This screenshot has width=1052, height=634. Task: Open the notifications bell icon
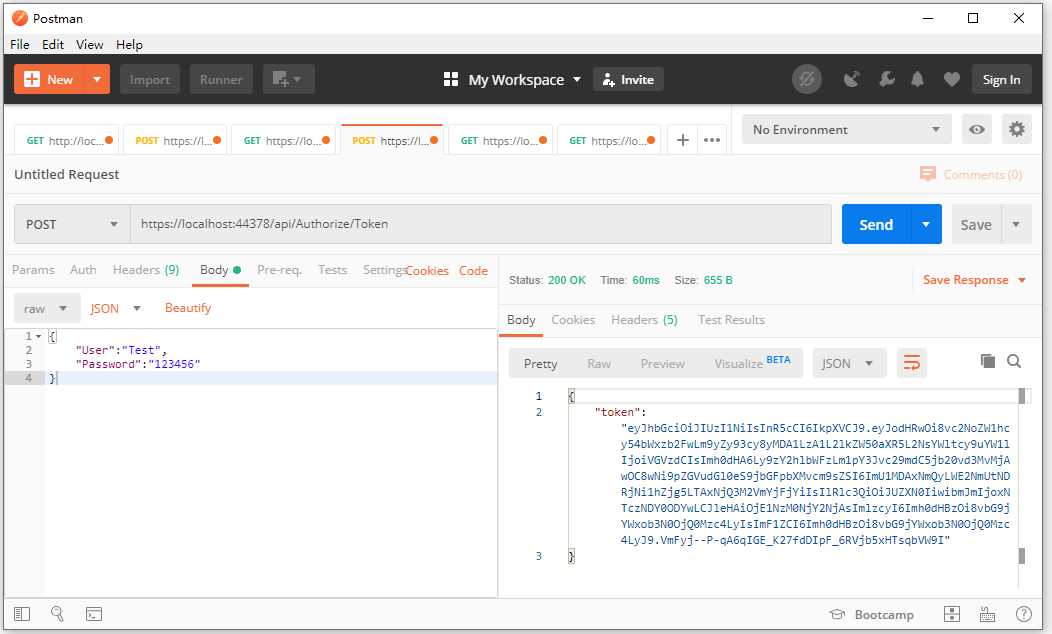pos(917,80)
